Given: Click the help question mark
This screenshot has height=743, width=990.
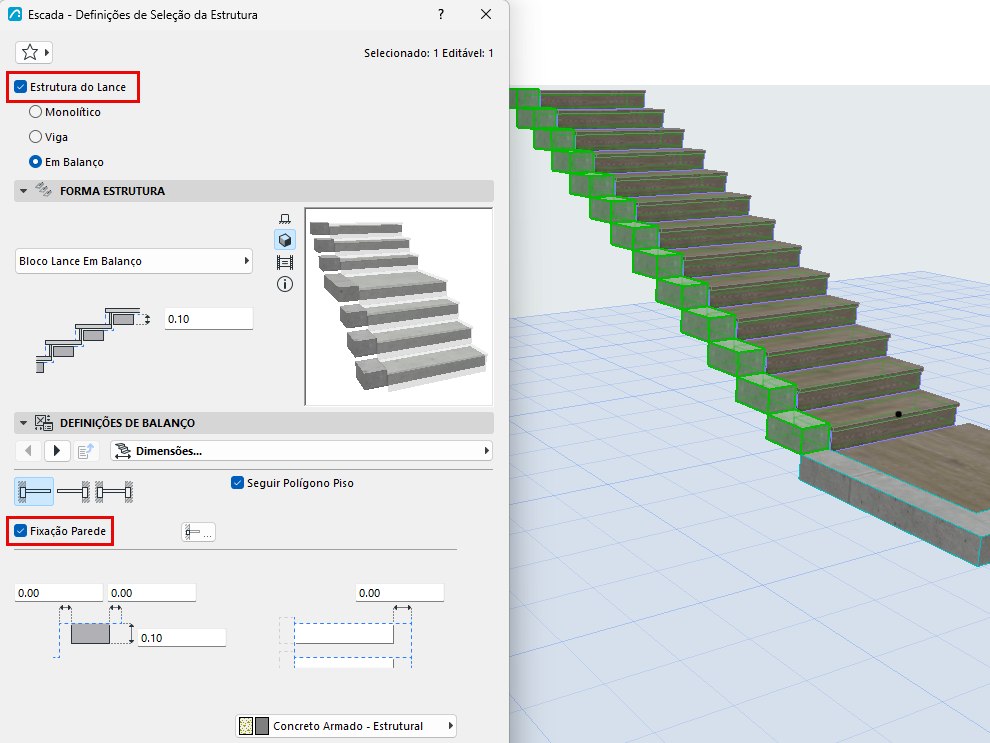Looking at the screenshot, I should point(441,14).
